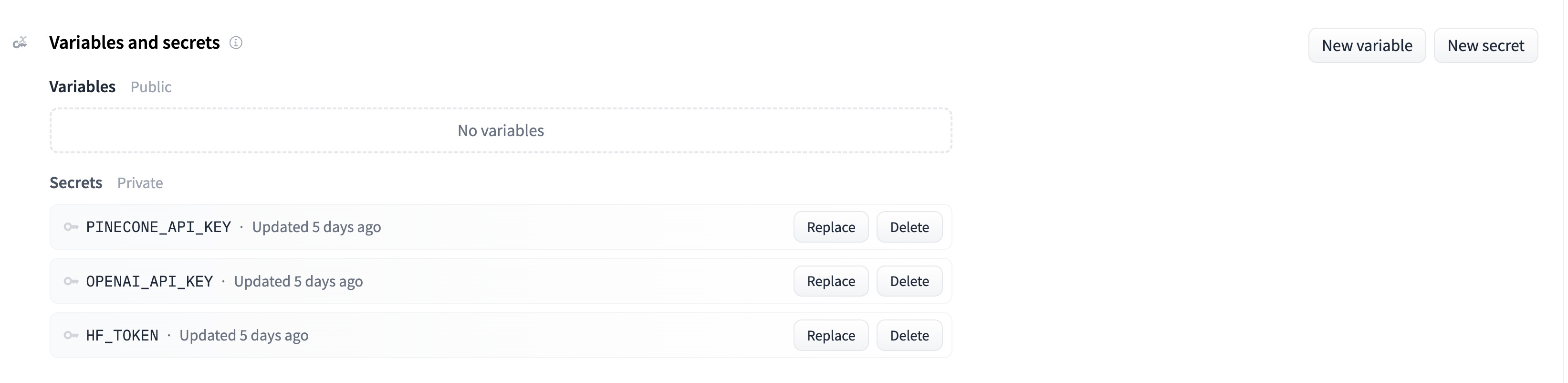
Task: Replace the HF_TOKEN secret
Action: (830, 335)
